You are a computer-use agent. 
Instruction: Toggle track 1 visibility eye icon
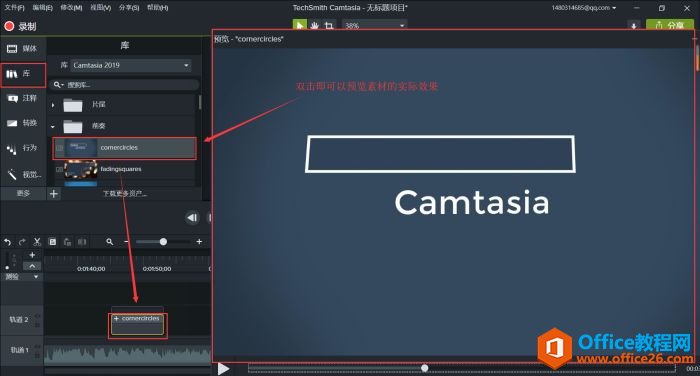38,347
